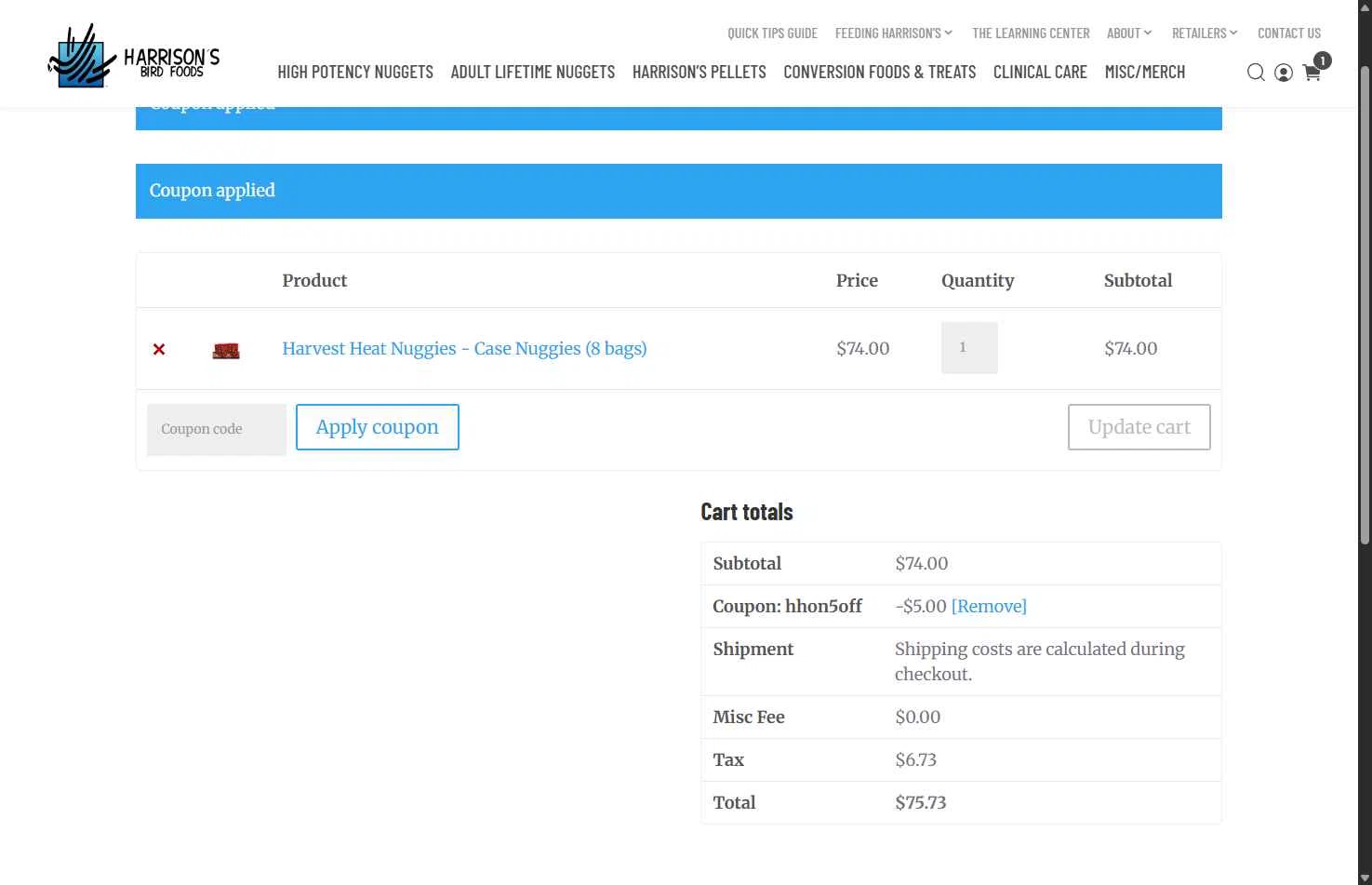Click the Shipping costs calculated during checkout text

[1040, 662]
